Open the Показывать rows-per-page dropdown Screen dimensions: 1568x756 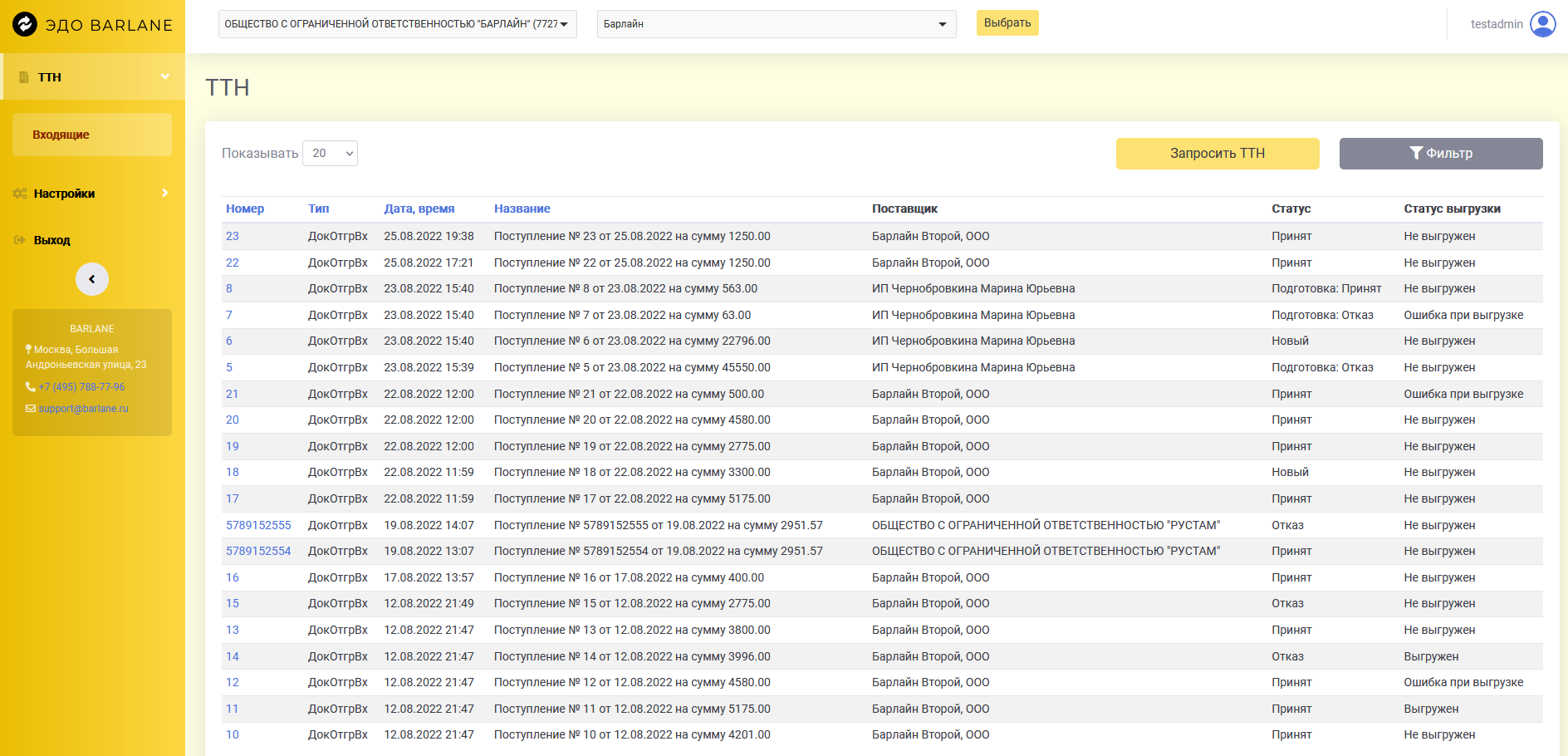[331, 153]
